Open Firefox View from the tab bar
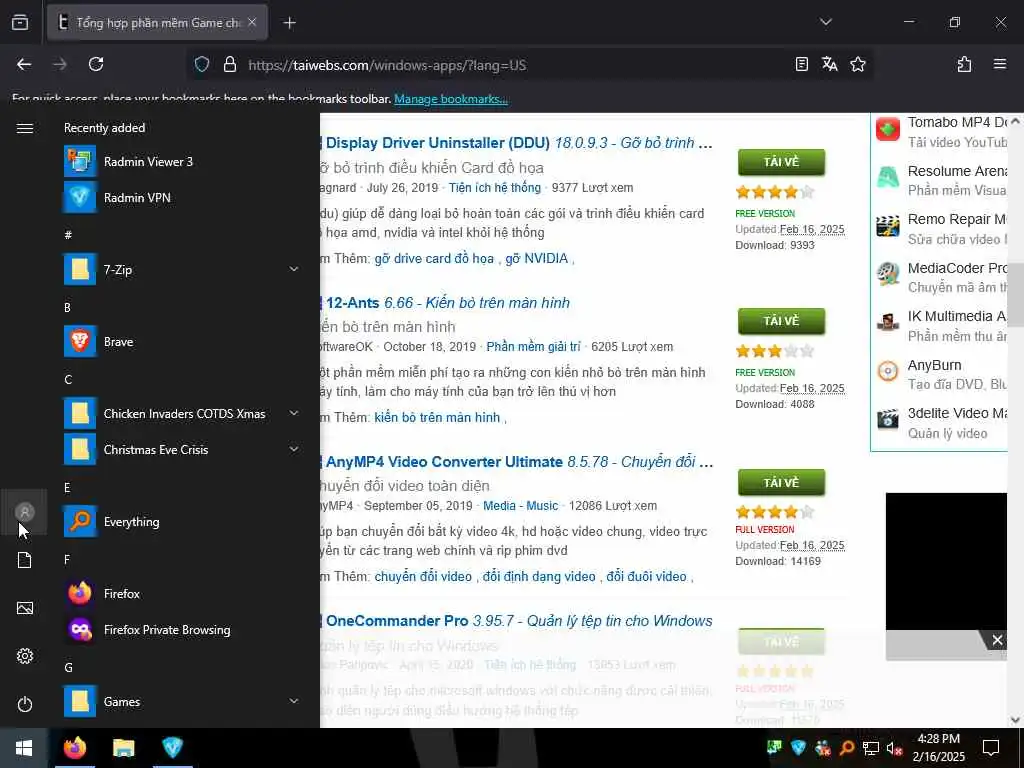Screen dimensions: 1024x768 (x=20, y=22)
